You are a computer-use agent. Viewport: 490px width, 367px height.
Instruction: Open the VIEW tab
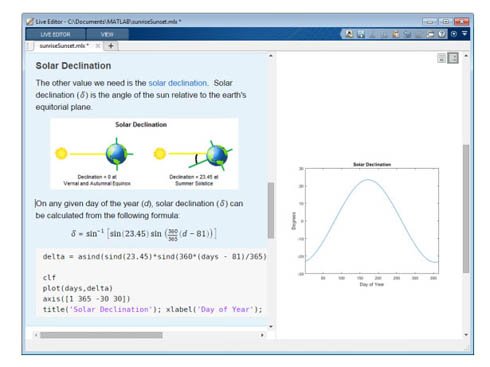point(107,34)
